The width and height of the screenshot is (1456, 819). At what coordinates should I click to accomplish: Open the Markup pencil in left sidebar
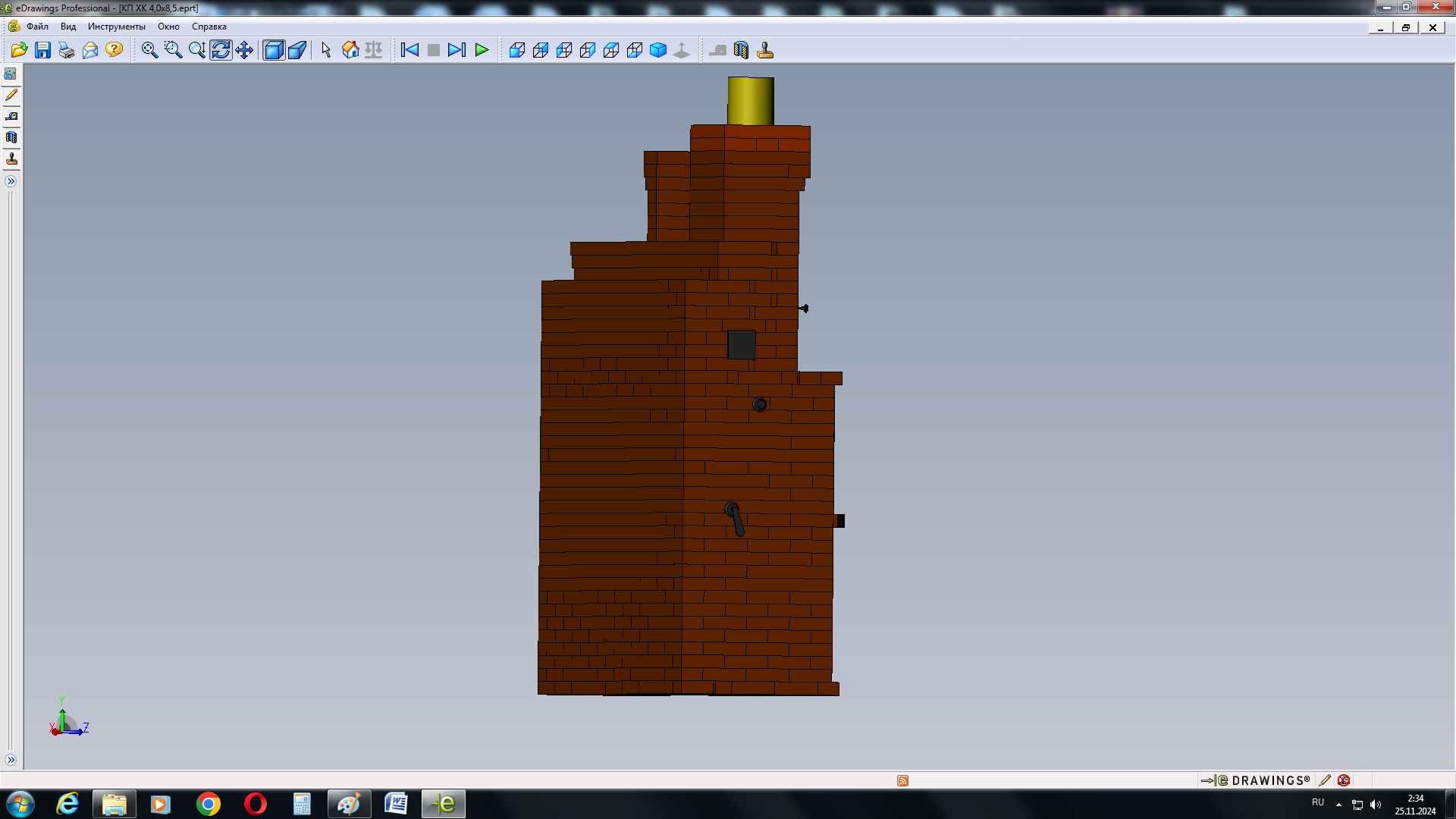[11, 96]
